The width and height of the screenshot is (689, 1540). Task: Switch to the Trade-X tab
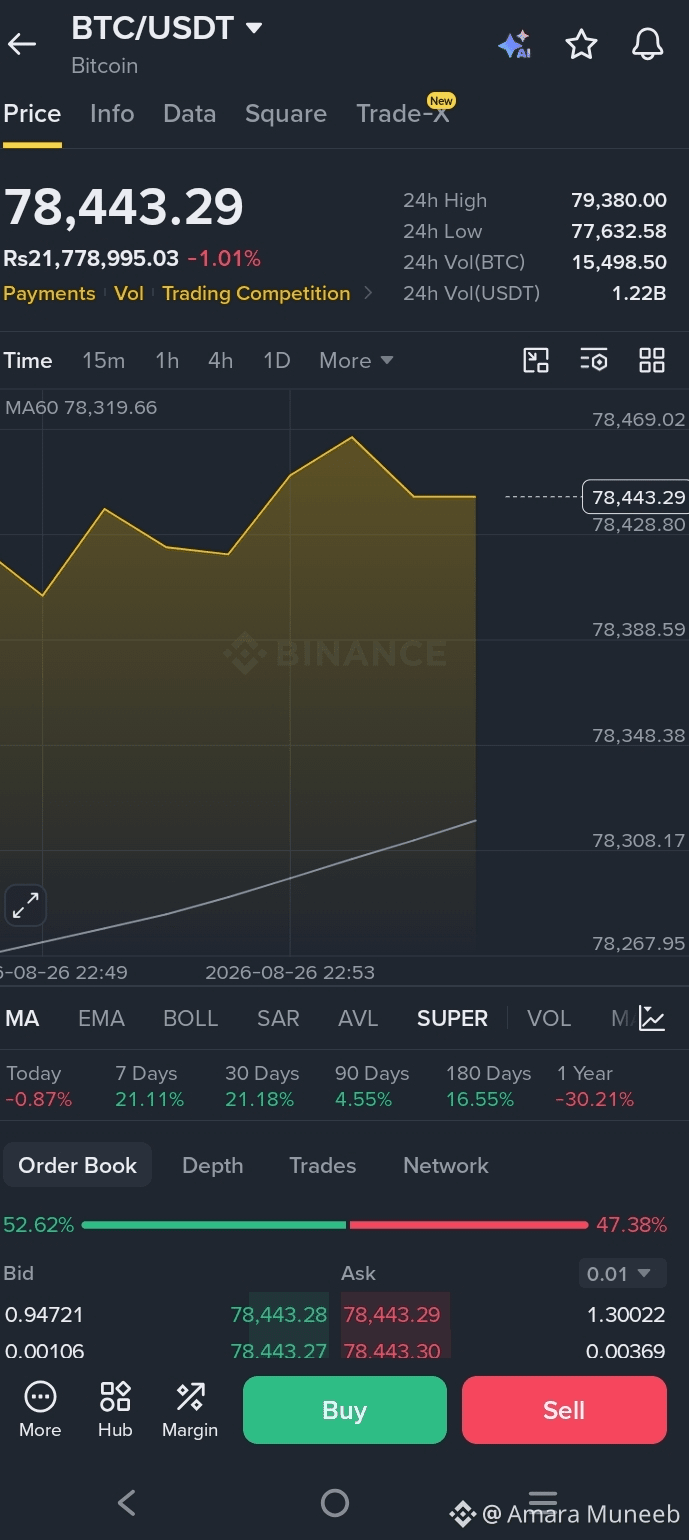405,112
